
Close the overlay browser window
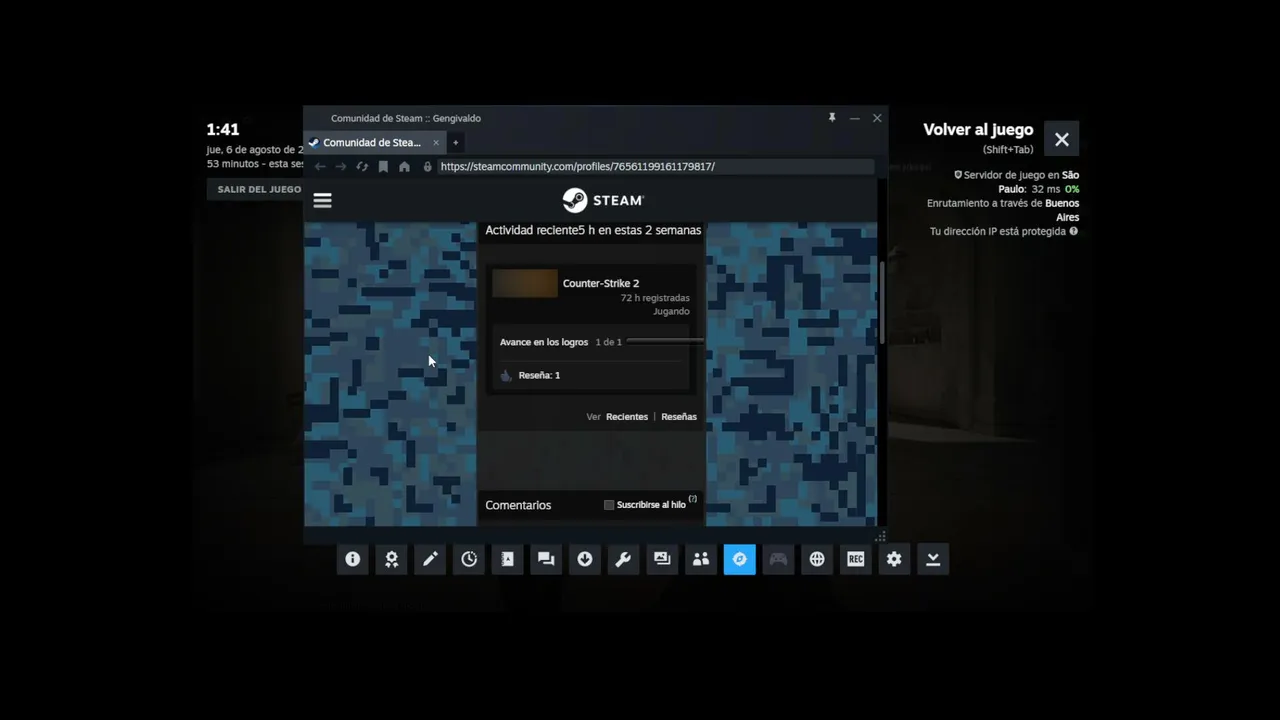(x=877, y=118)
